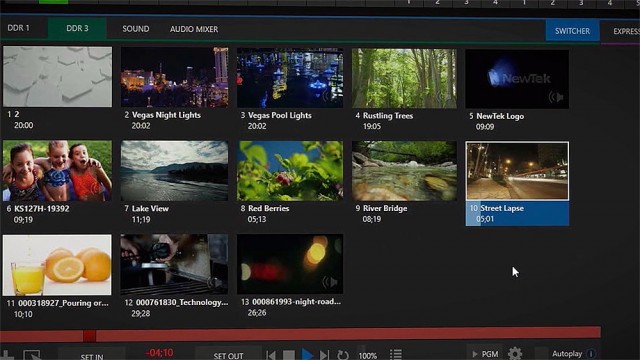Click the red scrub bar playhead marker
This screenshot has height=360, width=640.
click(89, 336)
